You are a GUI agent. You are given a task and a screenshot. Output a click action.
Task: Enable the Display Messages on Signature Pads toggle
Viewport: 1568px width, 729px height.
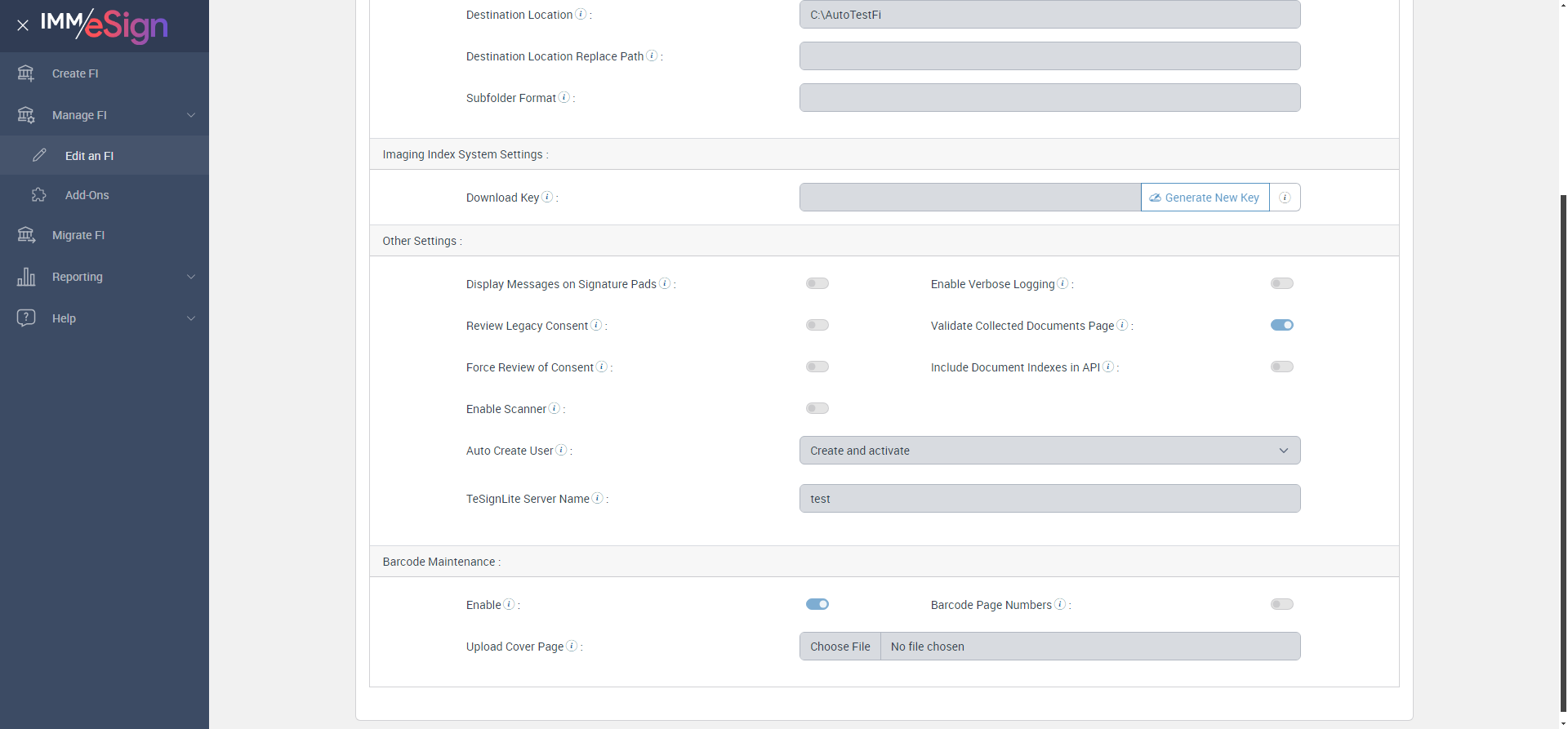[817, 283]
